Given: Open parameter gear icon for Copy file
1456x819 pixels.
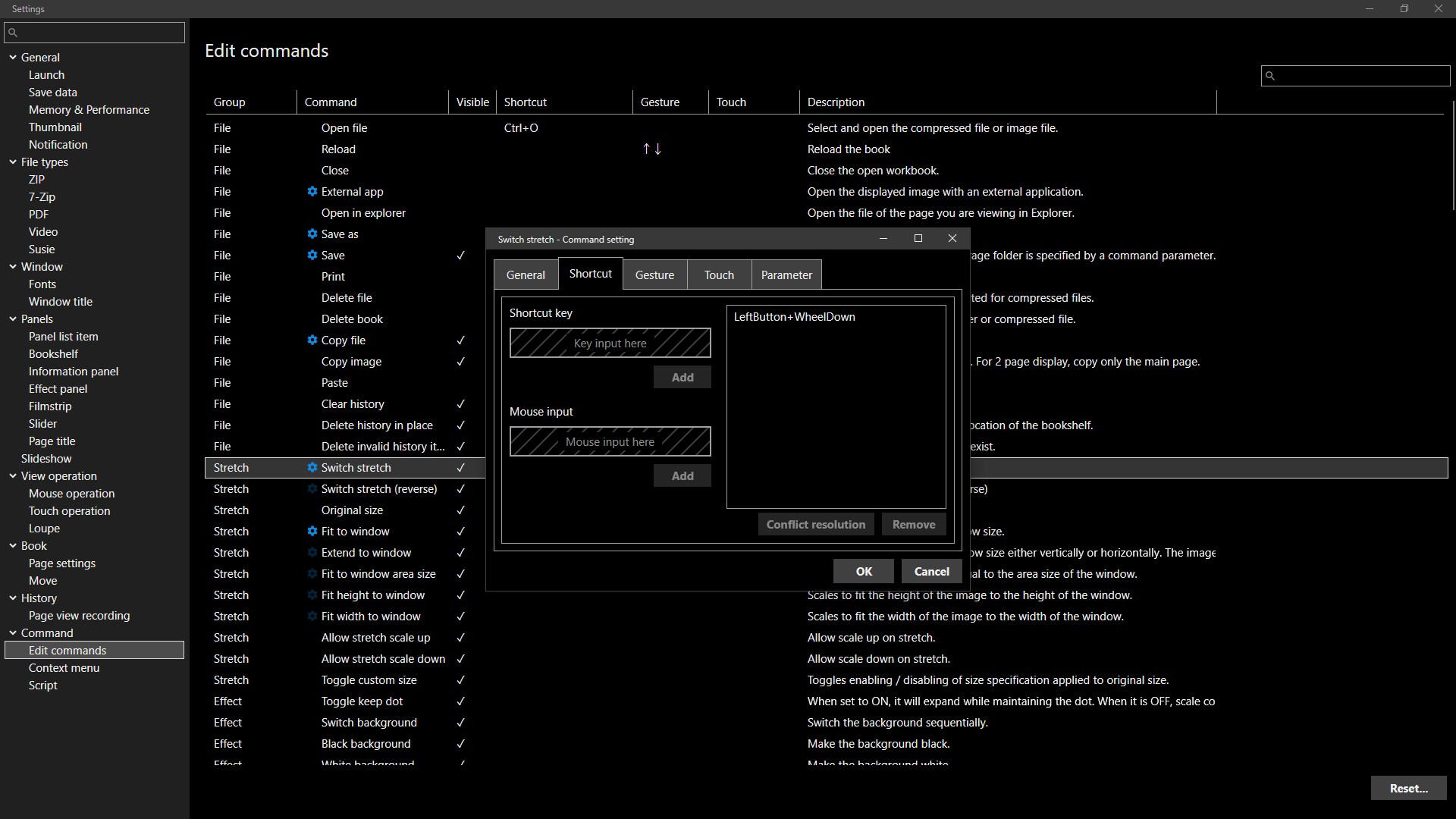Looking at the screenshot, I should coord(312,340).
